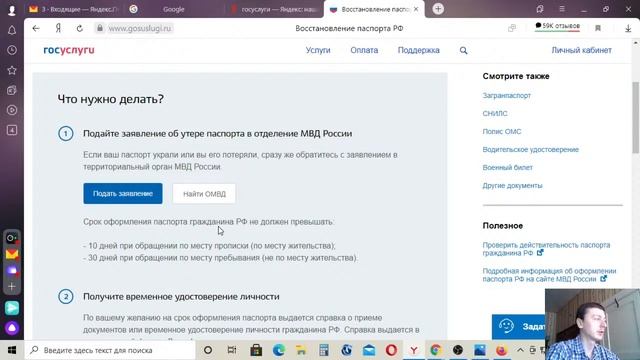Open the search magnifier on Gosuslugi header
Image resolution: width=640 pixels, height=360 pixels.
click(463, 50)
